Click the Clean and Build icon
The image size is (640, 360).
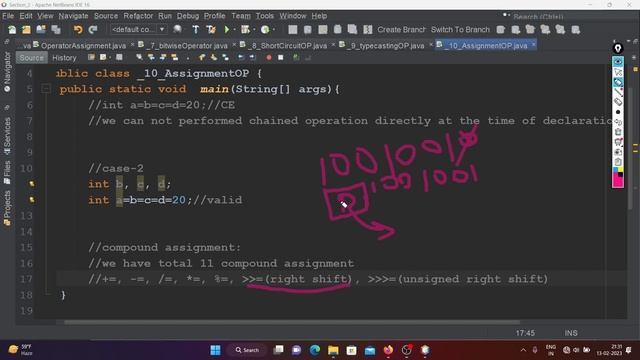211,29
